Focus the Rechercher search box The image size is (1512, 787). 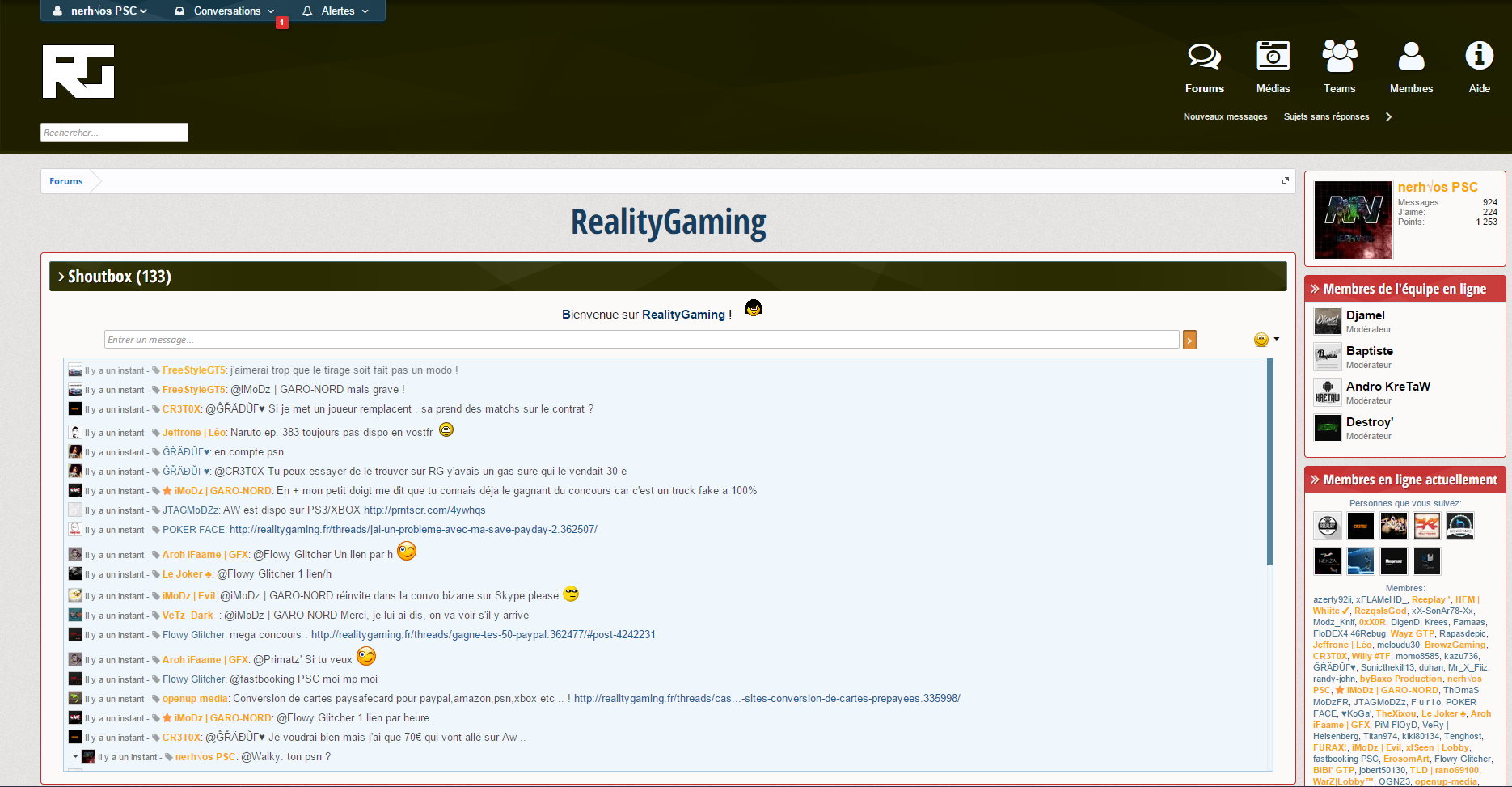114,133
